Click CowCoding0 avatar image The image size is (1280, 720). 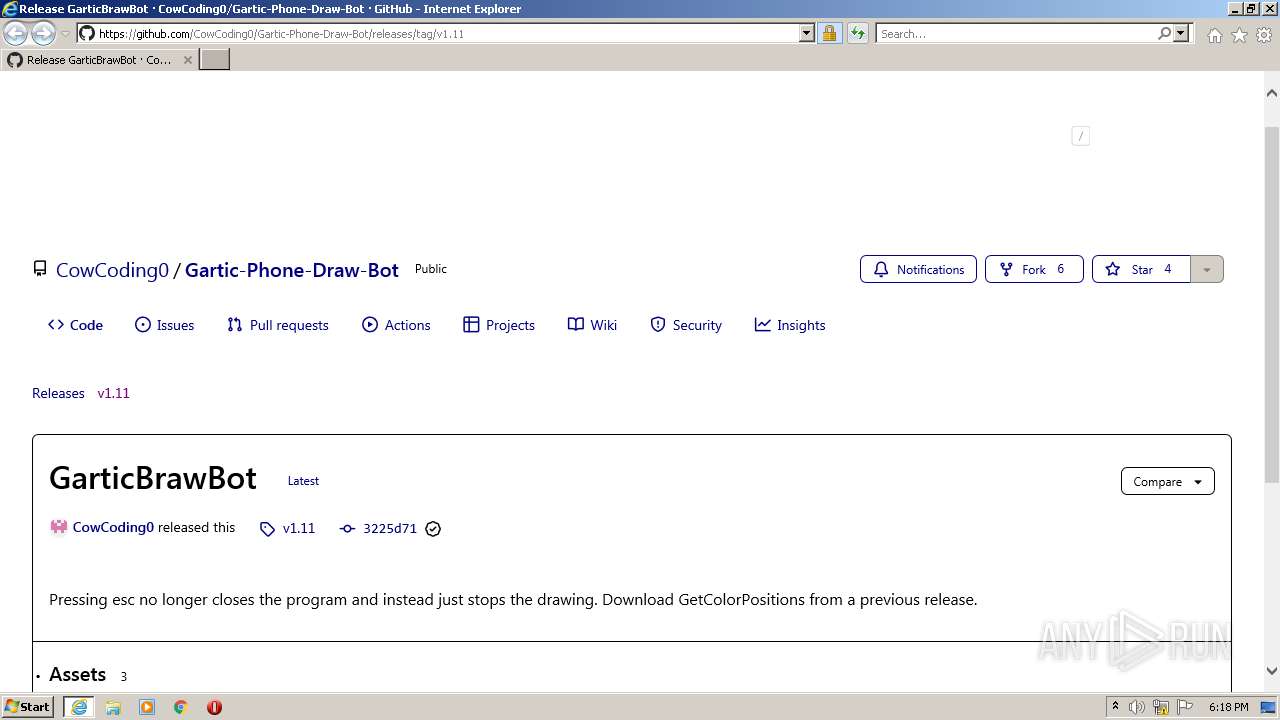click(x=58, y=527)
